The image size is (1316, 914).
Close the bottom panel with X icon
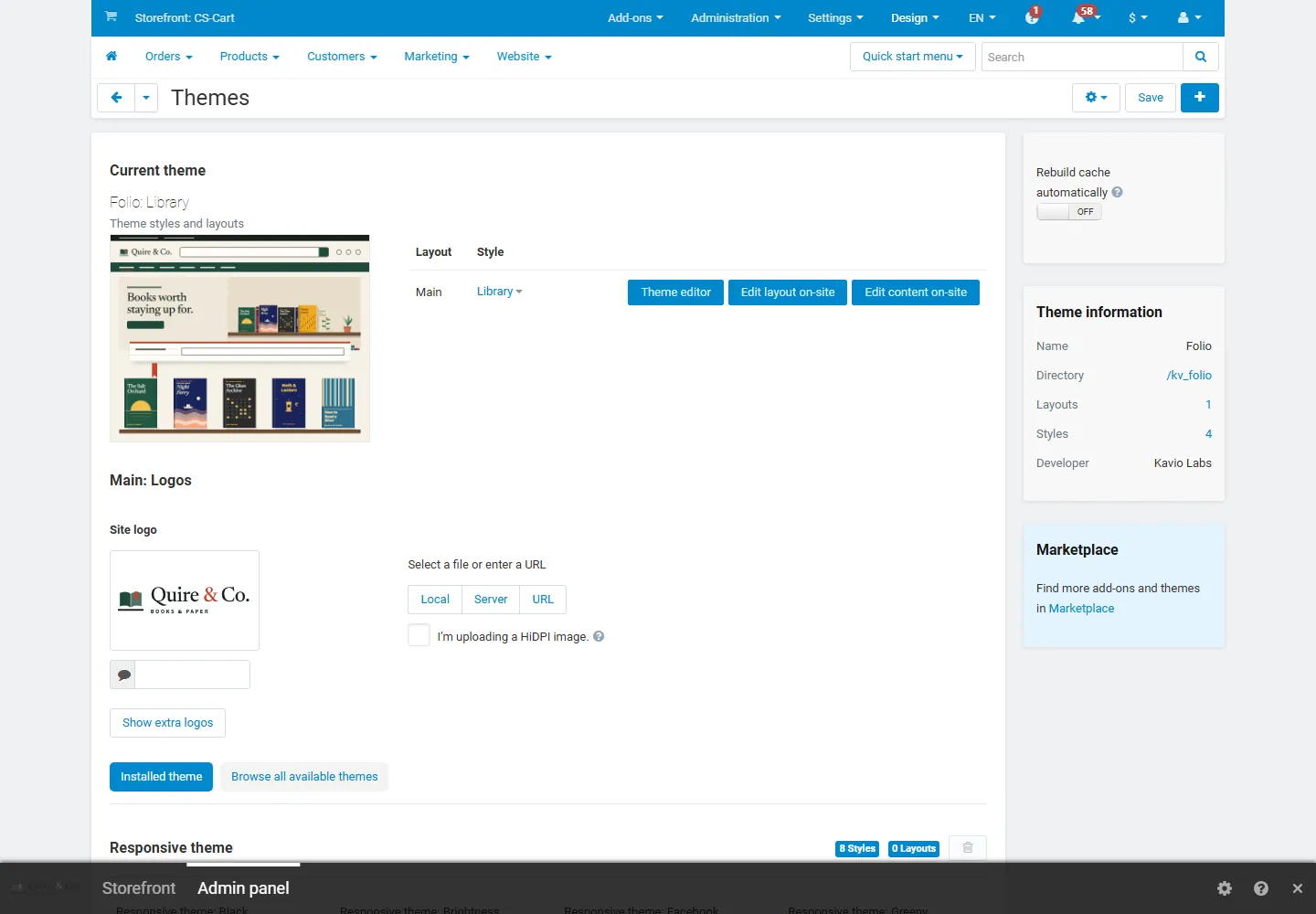1297,888
